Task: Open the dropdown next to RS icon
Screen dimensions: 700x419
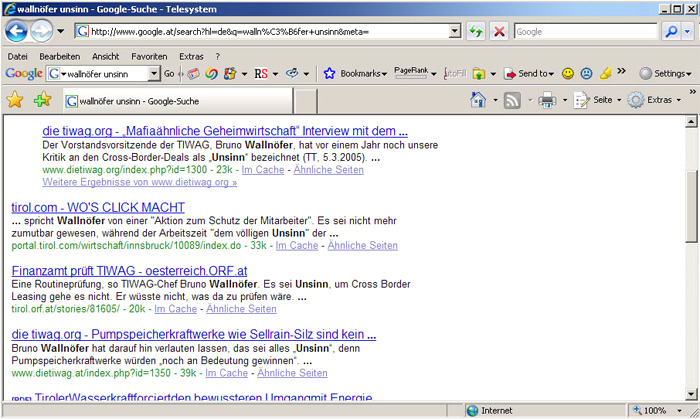Action: click(275, 74)
